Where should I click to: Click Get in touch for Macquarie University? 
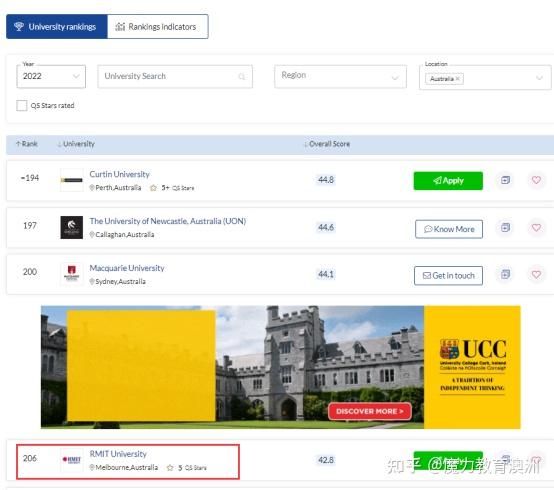[x=448, y=276]
